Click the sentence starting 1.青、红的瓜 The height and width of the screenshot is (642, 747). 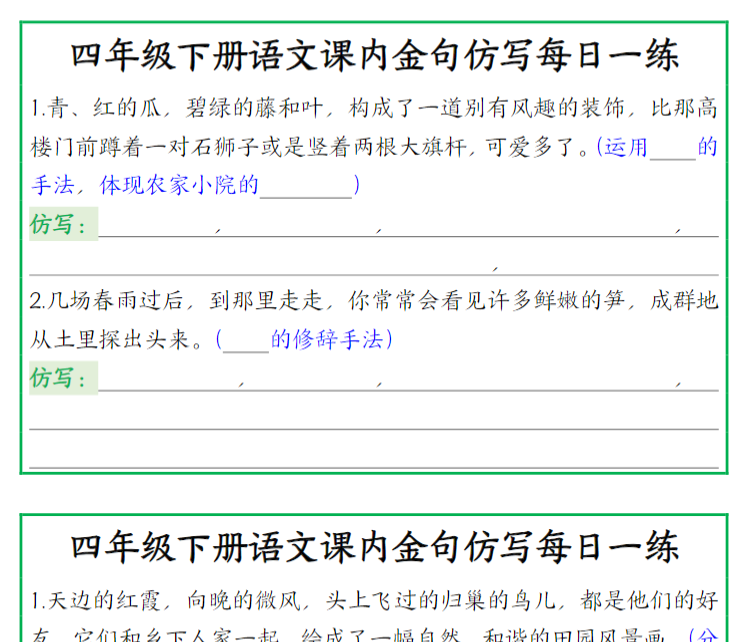point(374,108)
